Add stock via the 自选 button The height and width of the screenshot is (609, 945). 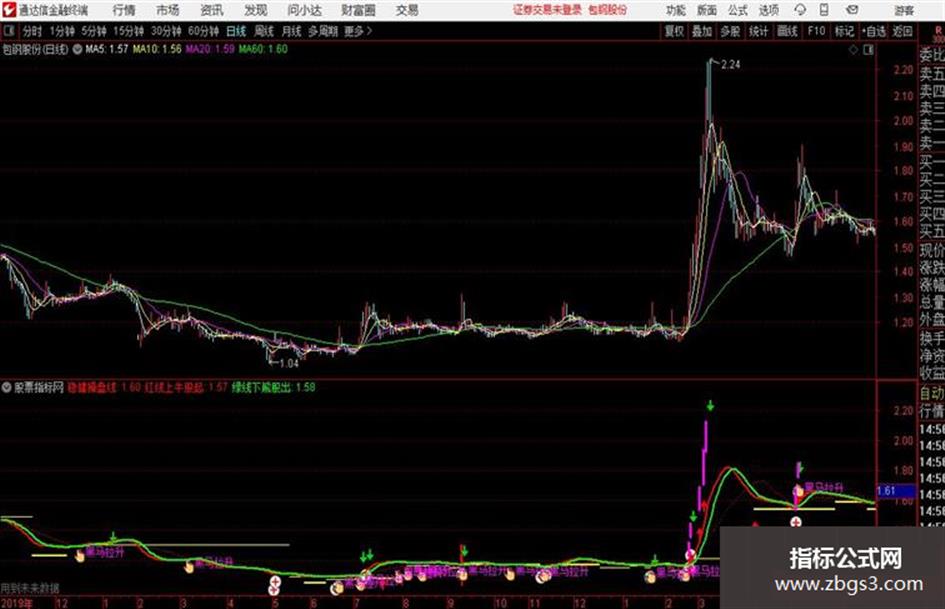click(x=874, y=31)
